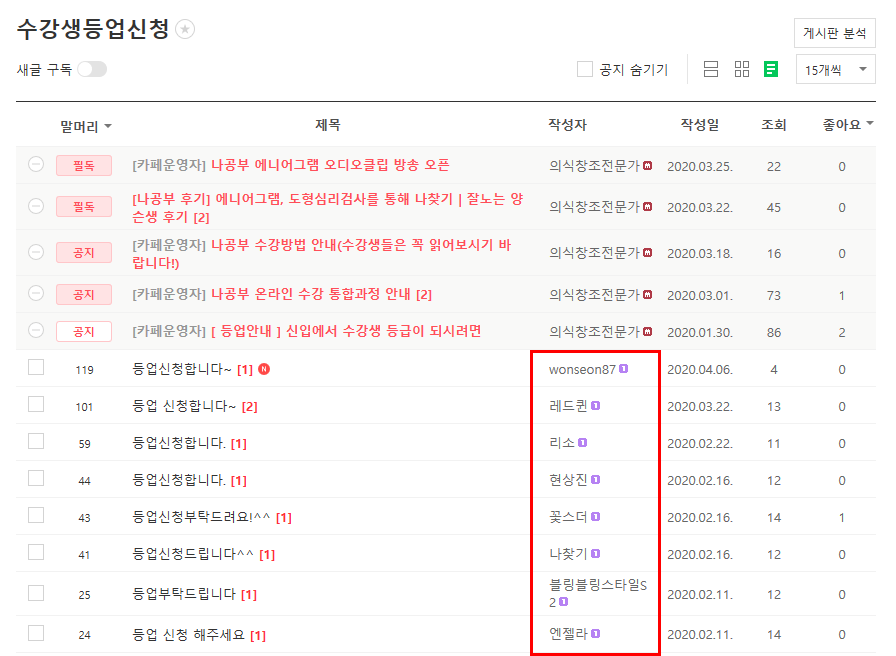Screen dimensions: 896x656
Task: Click manager badge on 2020.01.30 notice author
Action: point(647,331)
